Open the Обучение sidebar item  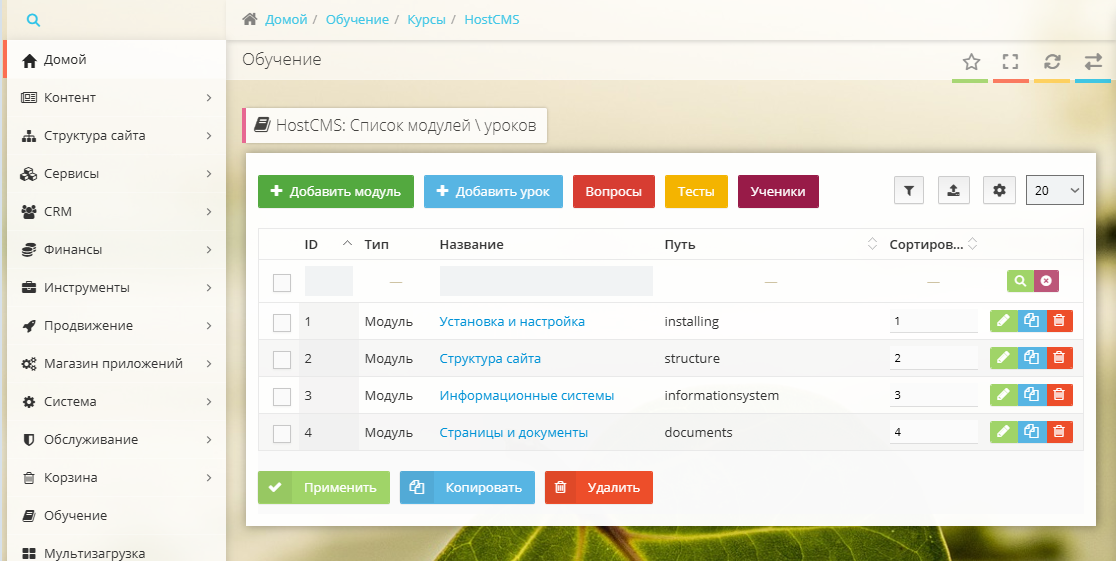75,516
